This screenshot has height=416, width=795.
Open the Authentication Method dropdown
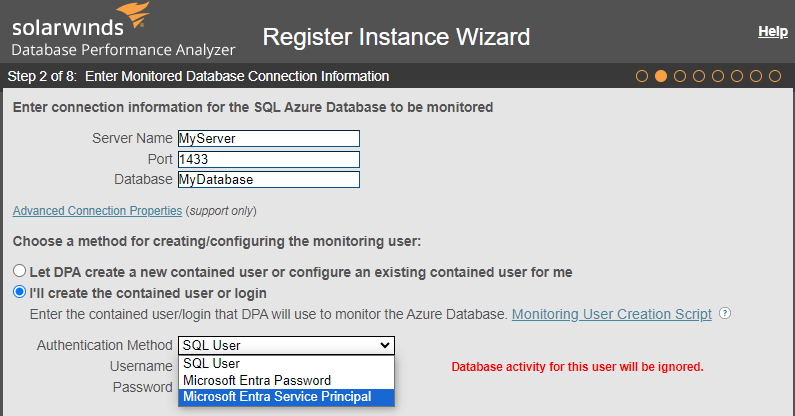coord(286,345)
